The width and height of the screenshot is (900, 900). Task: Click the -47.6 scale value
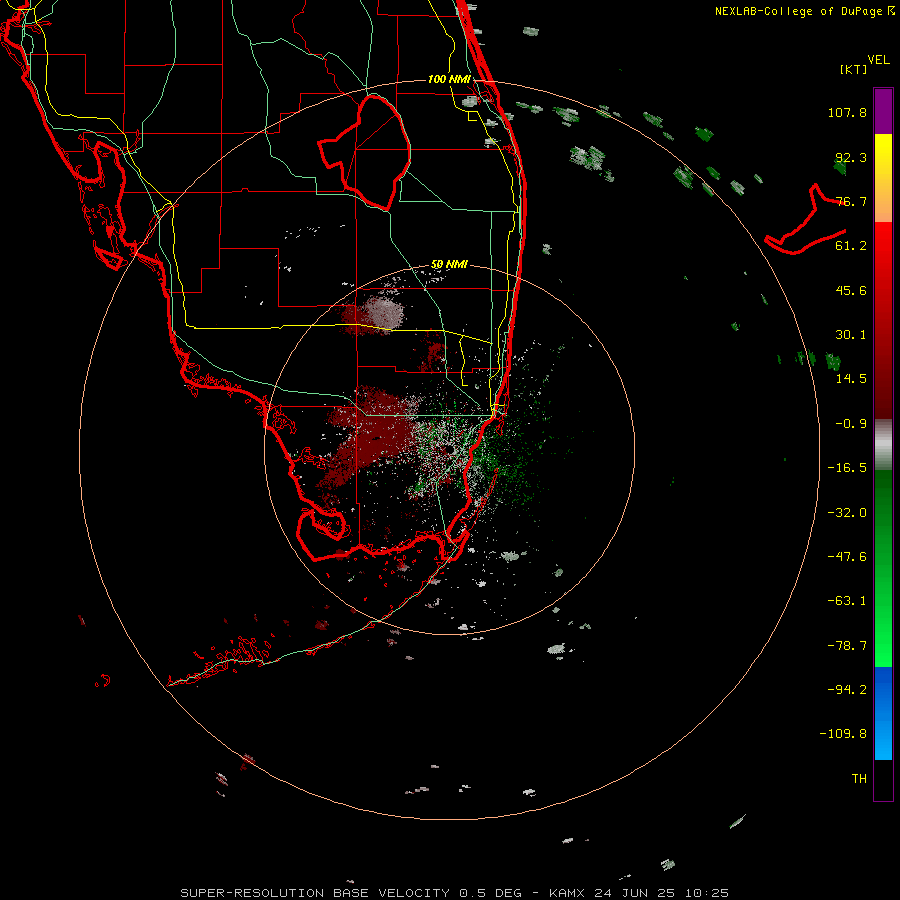(847, 557)
